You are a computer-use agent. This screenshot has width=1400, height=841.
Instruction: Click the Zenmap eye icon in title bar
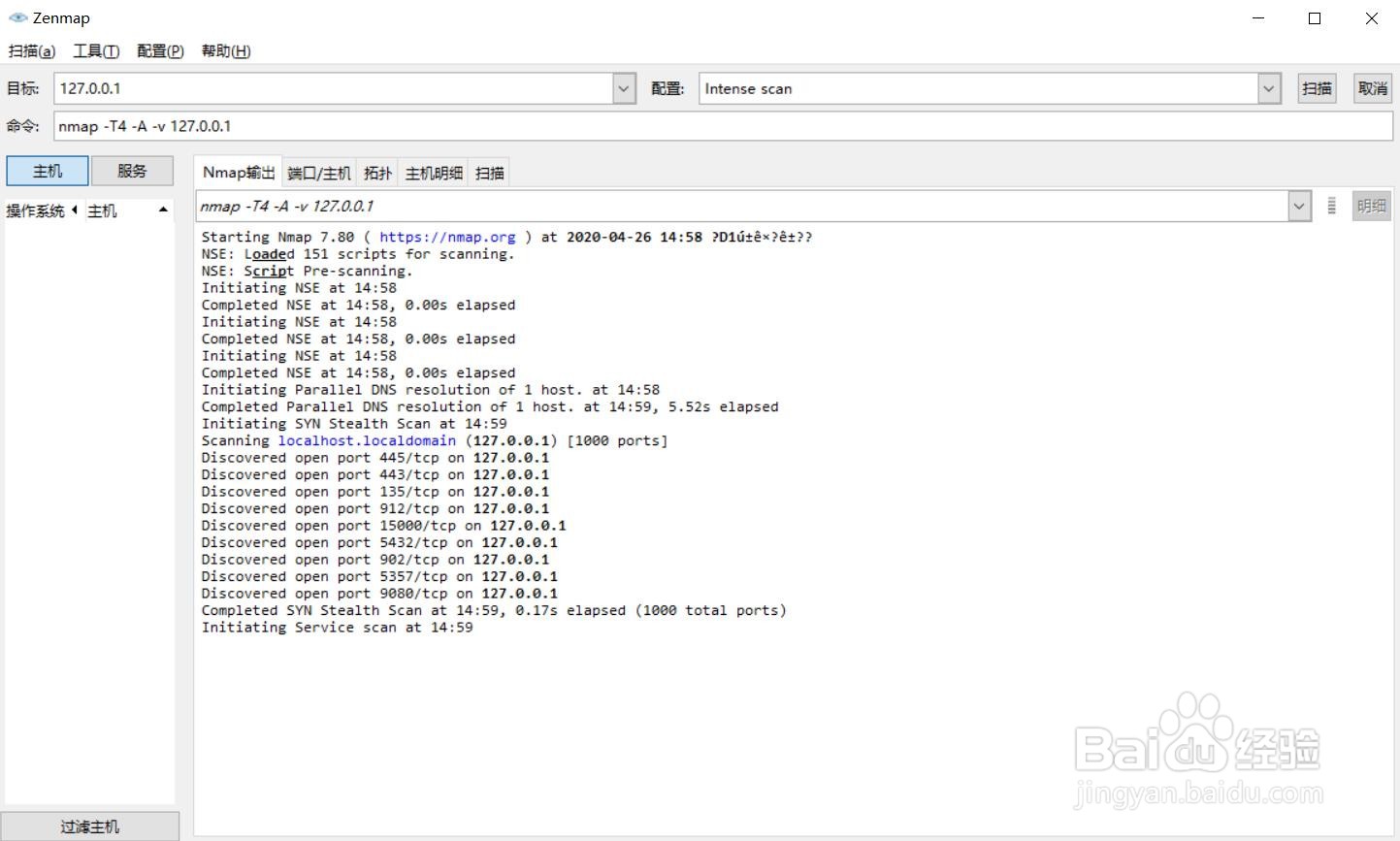point(17,17)
